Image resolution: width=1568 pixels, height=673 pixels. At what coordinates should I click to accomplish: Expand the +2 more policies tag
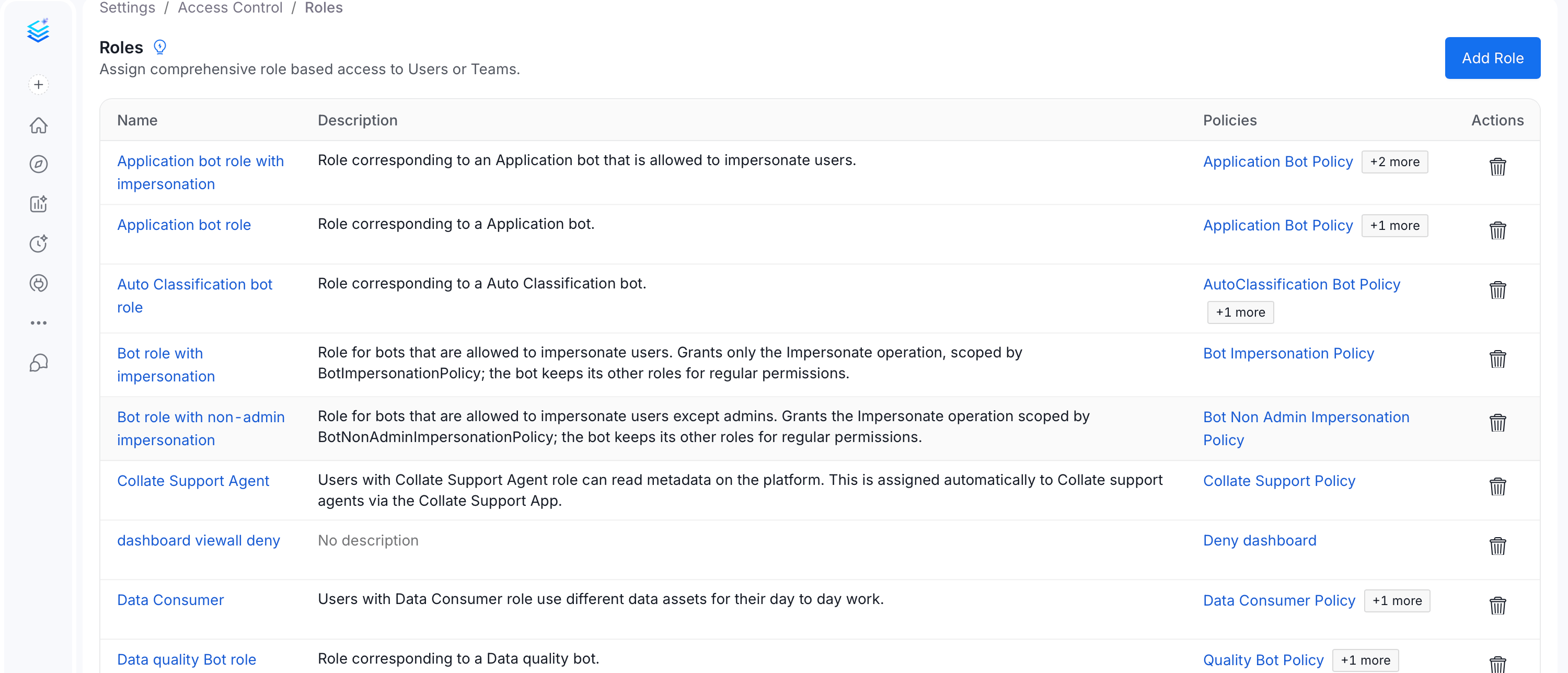point(1394,162)
